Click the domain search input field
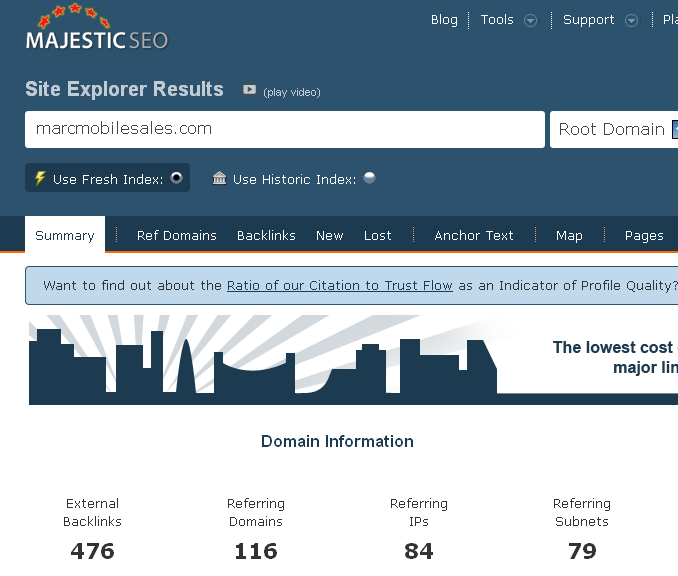Screen dimensions: 678x576 pos(284,129)
